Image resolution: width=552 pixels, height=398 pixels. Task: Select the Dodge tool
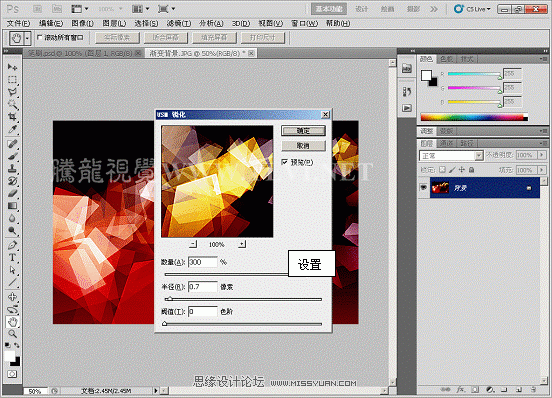pos(12,230)
